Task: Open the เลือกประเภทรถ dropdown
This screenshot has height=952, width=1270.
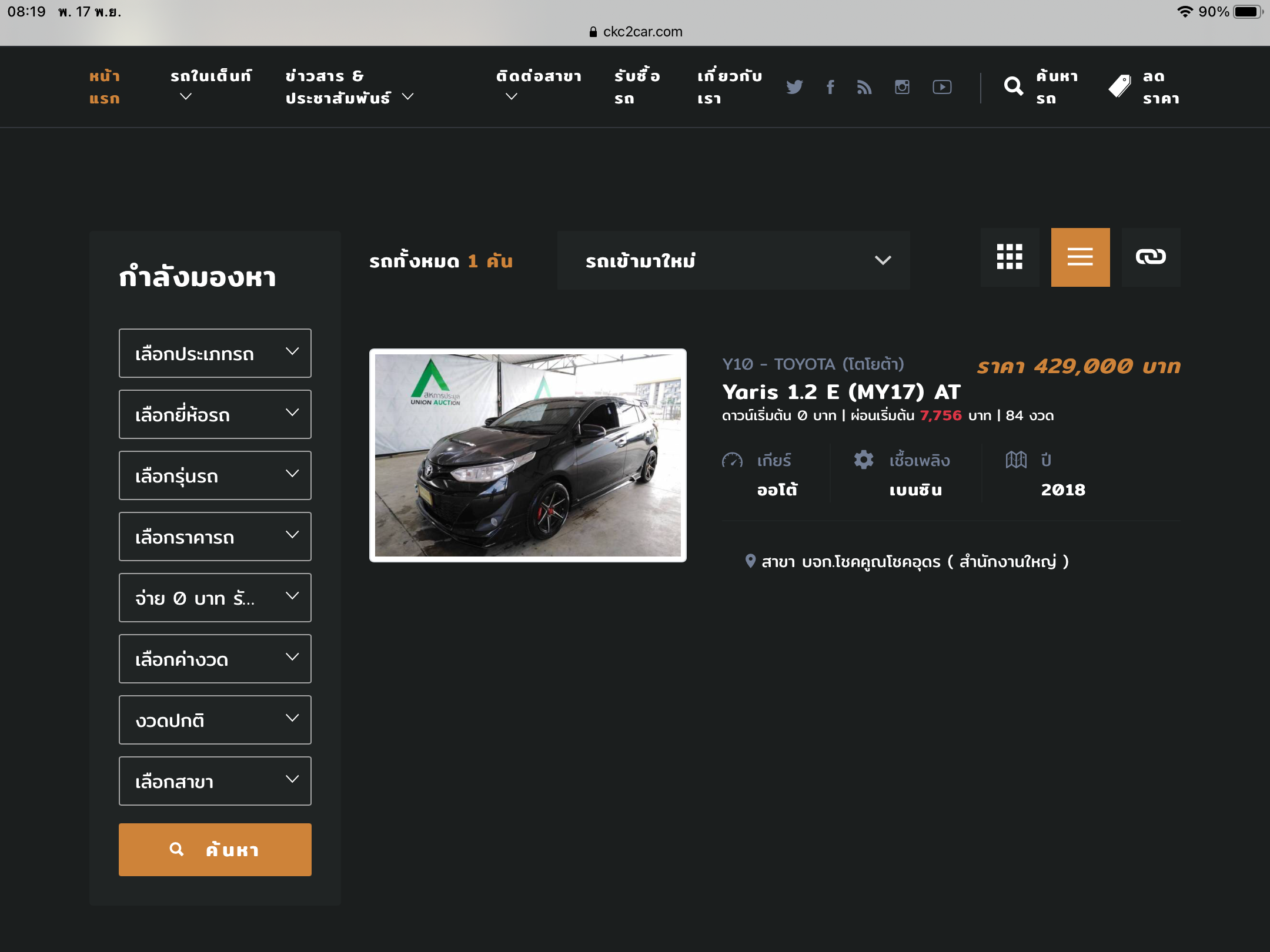Action: click(x=215, y=353)
